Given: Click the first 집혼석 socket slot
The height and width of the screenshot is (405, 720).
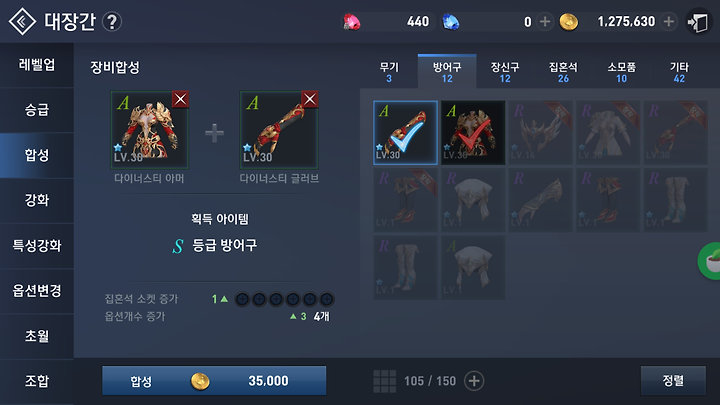Looking at the screenshot, I should pyautogui.click(x=242, y=299).
